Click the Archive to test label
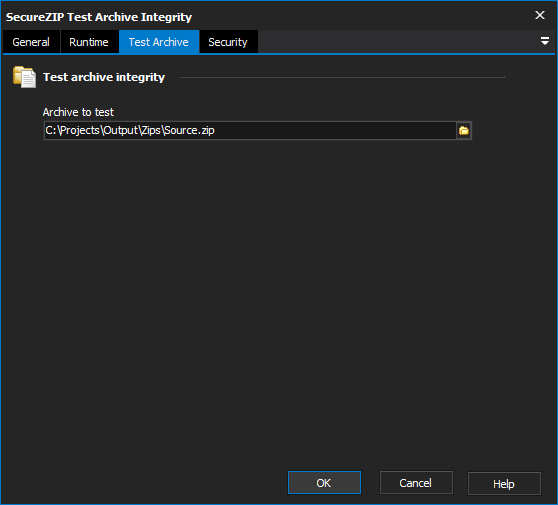558x505 pixels. (x=78, y=112)
